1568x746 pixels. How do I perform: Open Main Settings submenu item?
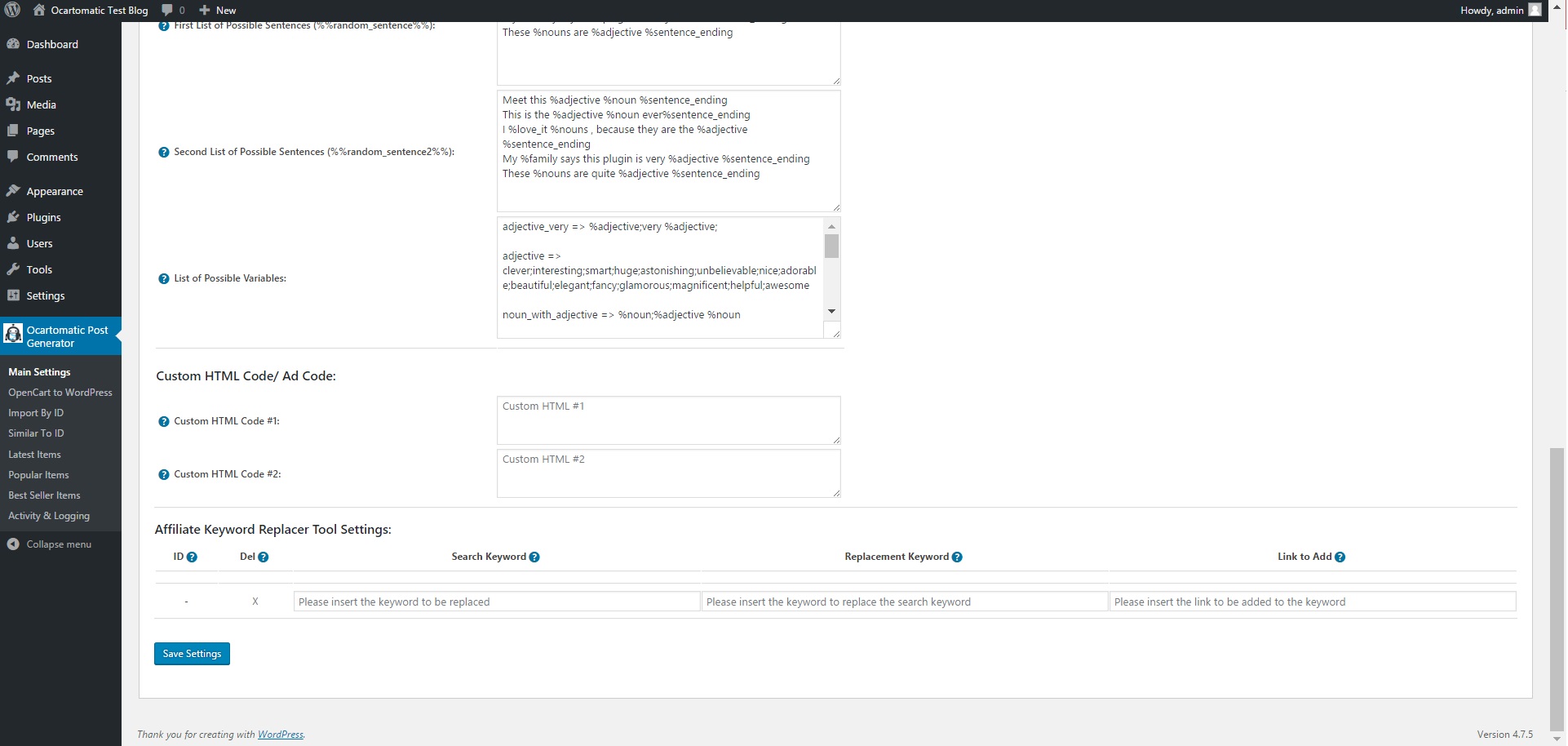39,372
